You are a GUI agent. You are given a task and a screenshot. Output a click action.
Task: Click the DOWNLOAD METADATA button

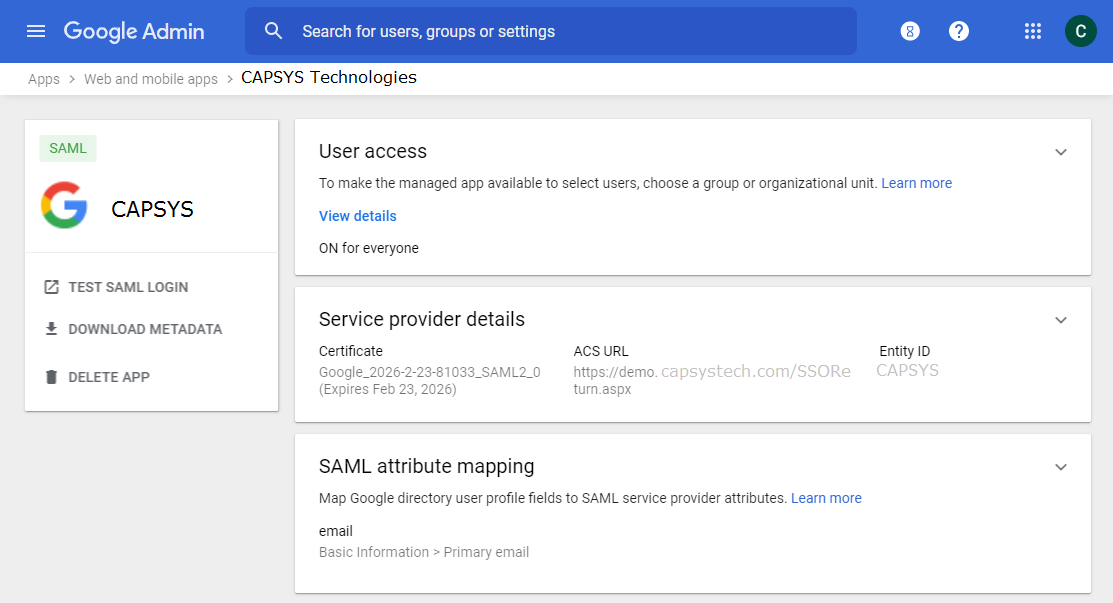tap(133, 328)
